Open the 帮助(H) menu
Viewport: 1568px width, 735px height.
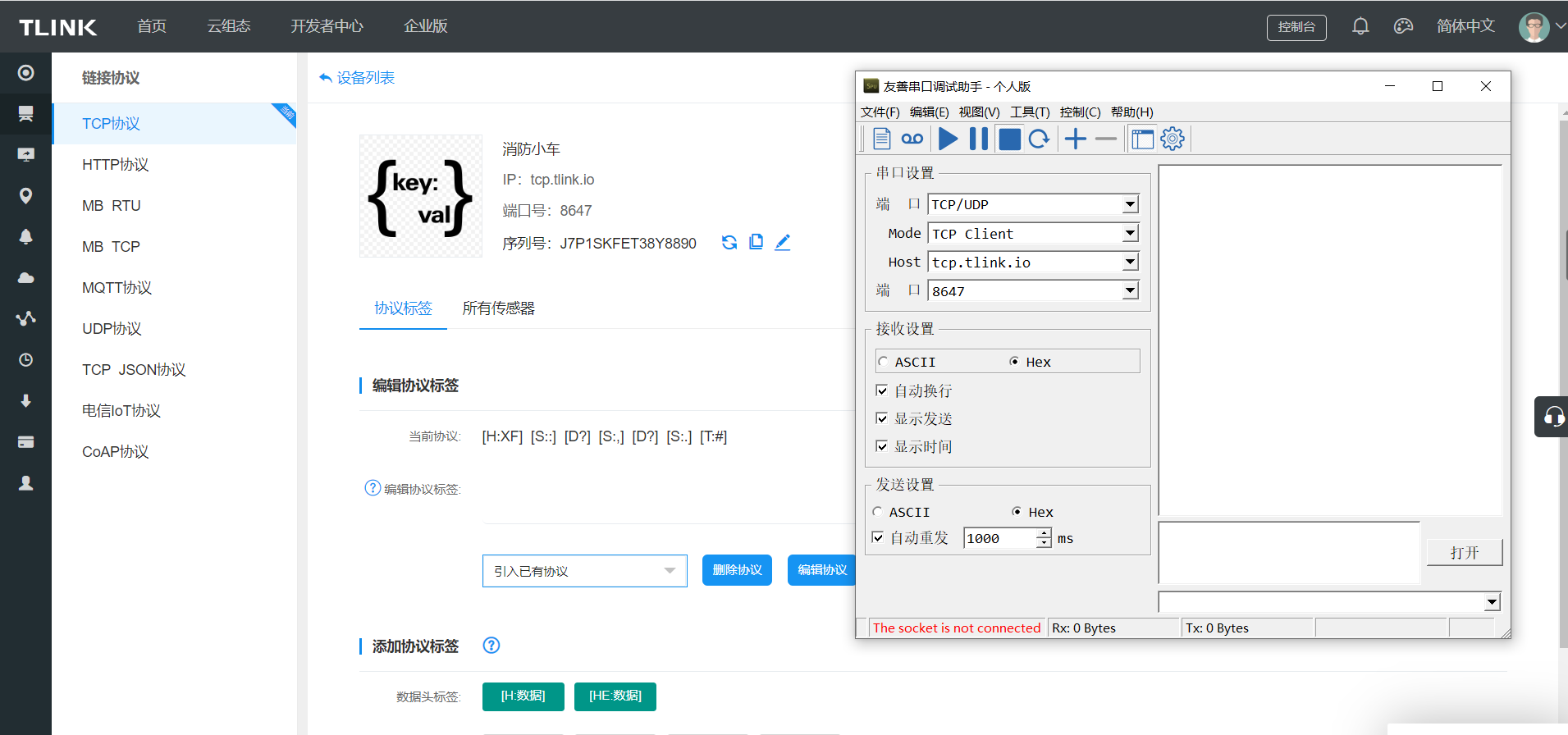(x=1132, y=112)
